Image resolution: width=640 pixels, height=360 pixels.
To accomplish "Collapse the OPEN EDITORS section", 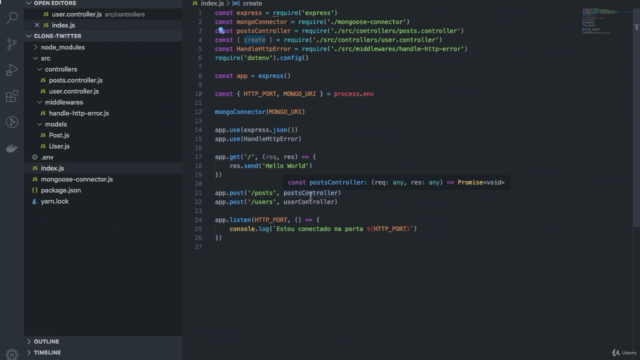I will click(x=55, y=3).
